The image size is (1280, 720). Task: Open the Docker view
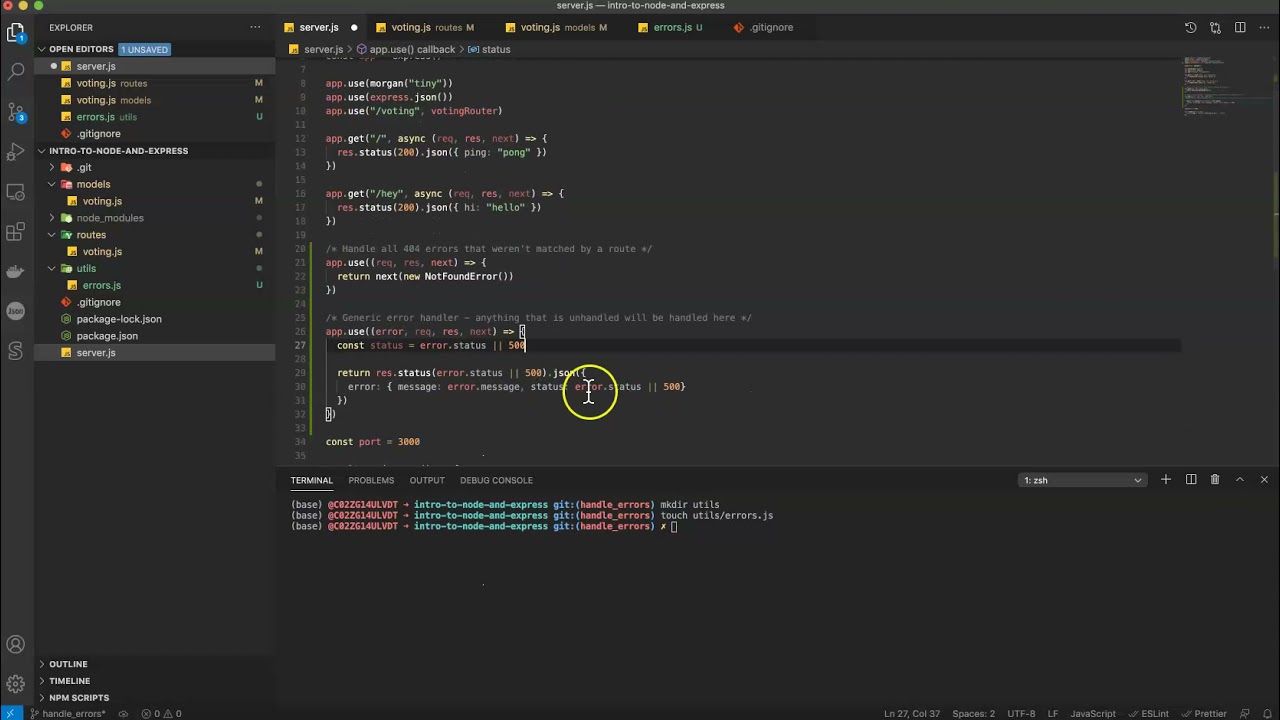tap(16, 271)
